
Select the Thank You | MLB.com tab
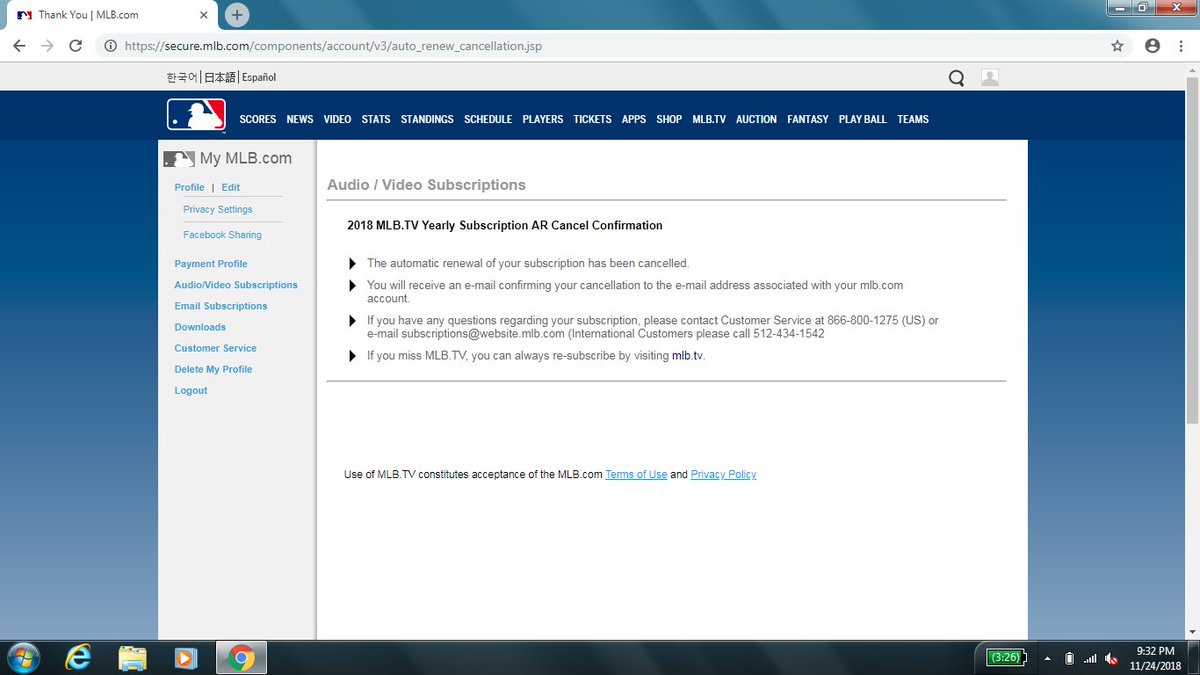point(112,15)
